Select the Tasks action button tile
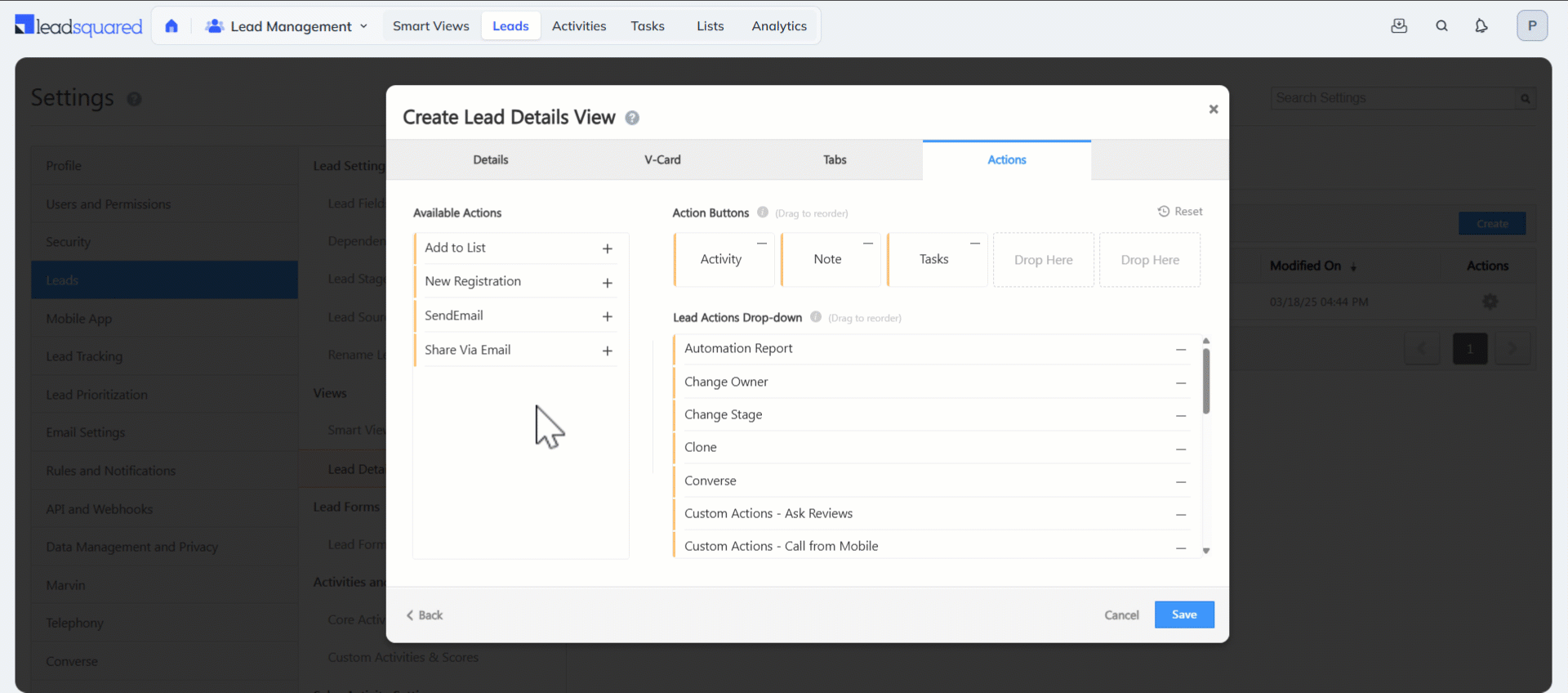1568x693 pixels. click(x=937, y=260)
